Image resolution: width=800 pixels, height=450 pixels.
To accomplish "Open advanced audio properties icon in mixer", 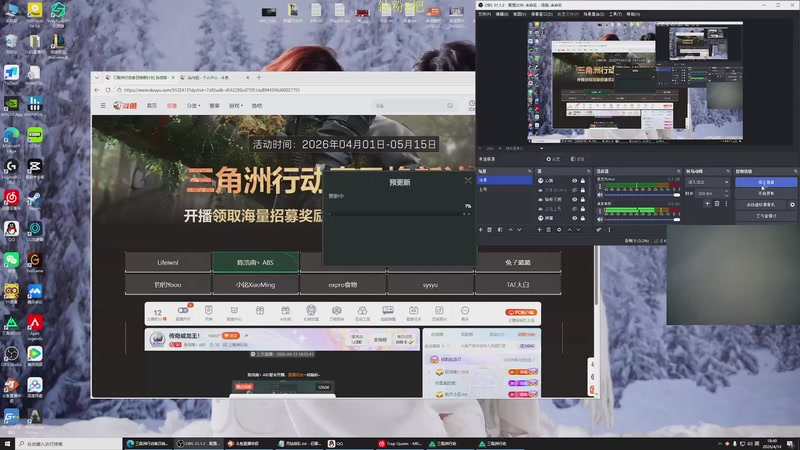I will pos(599,230).
